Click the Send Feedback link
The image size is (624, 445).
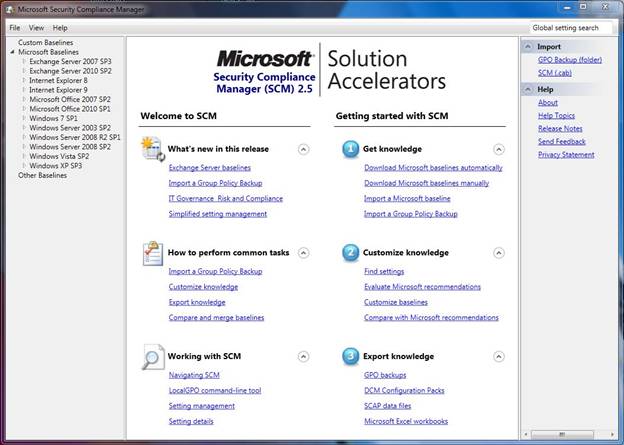point(562,142)
